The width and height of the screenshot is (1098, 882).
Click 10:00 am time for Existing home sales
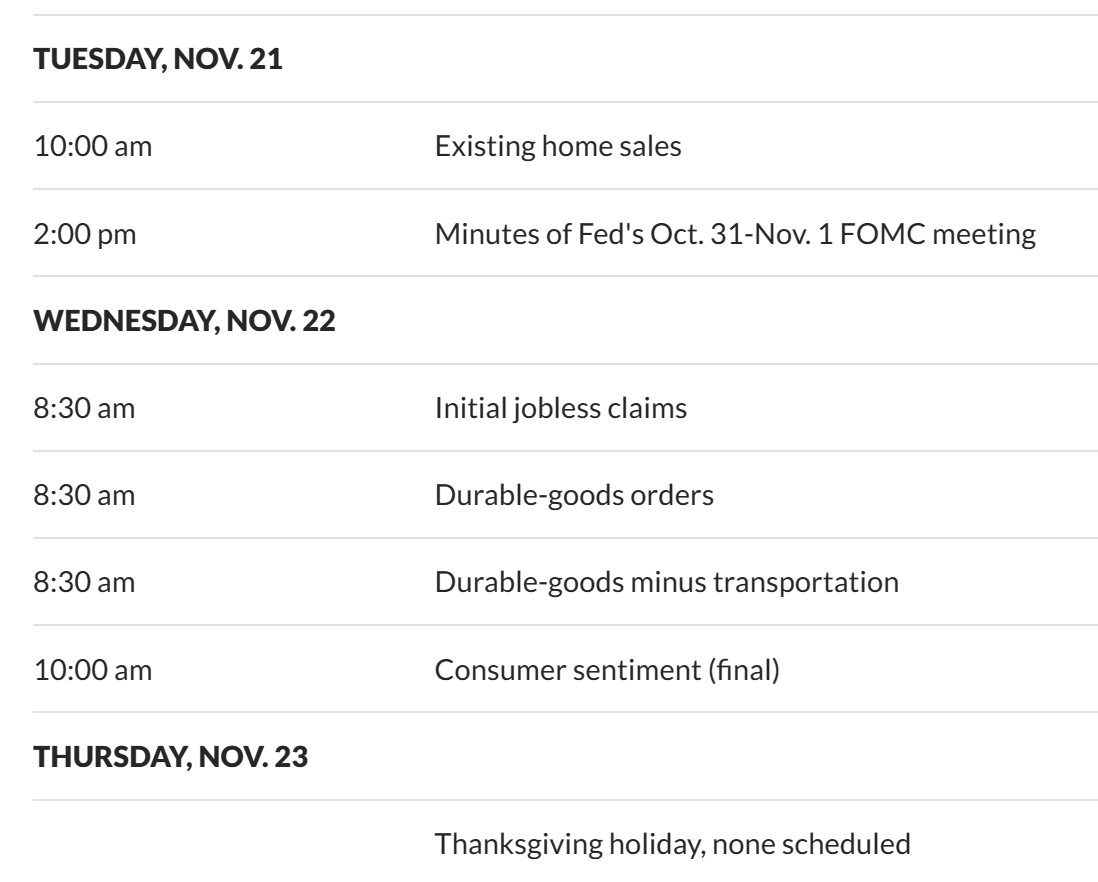pyautogui.click(x=93, y=147)
